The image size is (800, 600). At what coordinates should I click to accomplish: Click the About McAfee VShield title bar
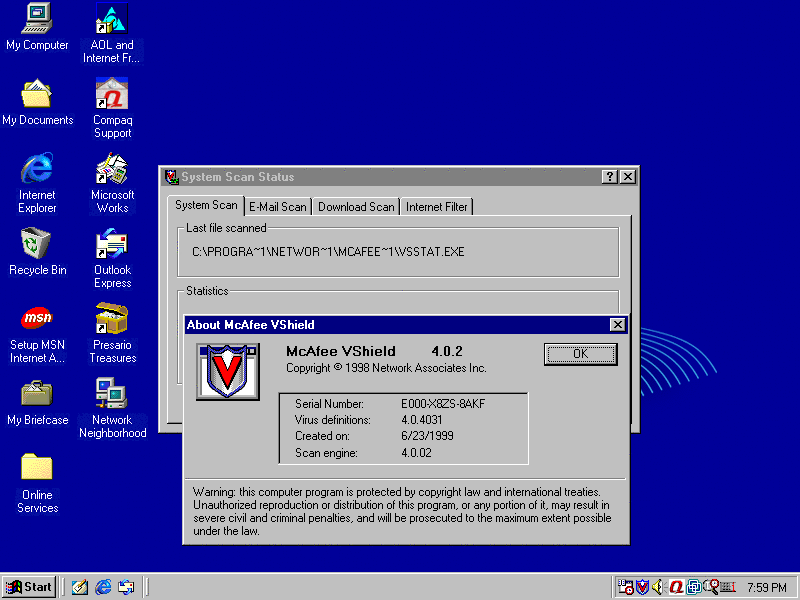point(406,324)
